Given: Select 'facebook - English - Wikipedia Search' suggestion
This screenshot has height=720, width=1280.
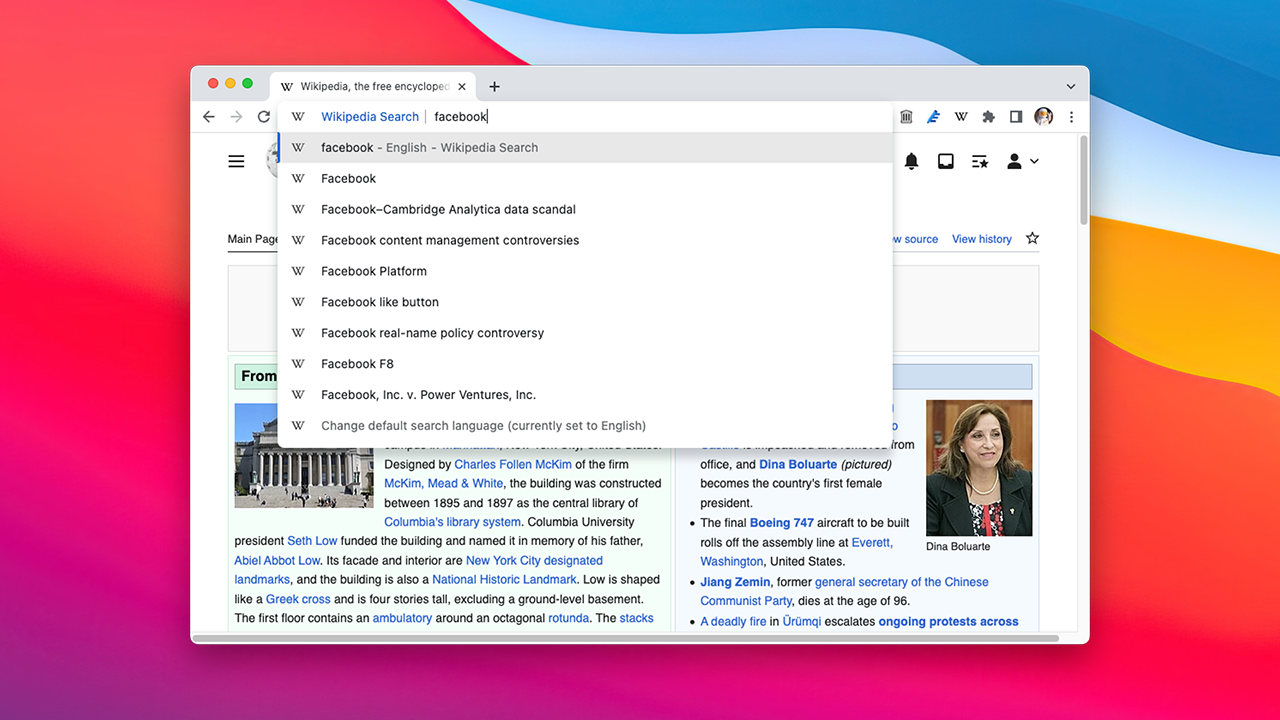Looking at the screenshot, I should click(x=585, y=147).
